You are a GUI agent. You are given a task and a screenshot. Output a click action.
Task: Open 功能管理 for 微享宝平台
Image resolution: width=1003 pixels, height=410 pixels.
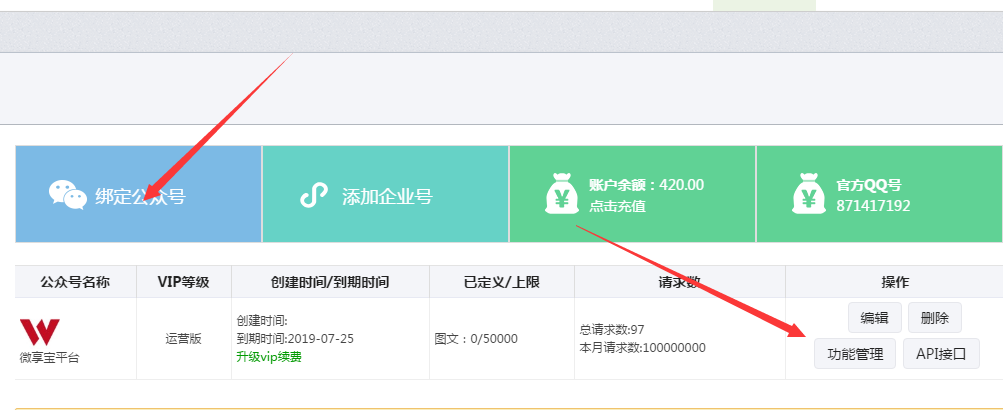(855, 354)
